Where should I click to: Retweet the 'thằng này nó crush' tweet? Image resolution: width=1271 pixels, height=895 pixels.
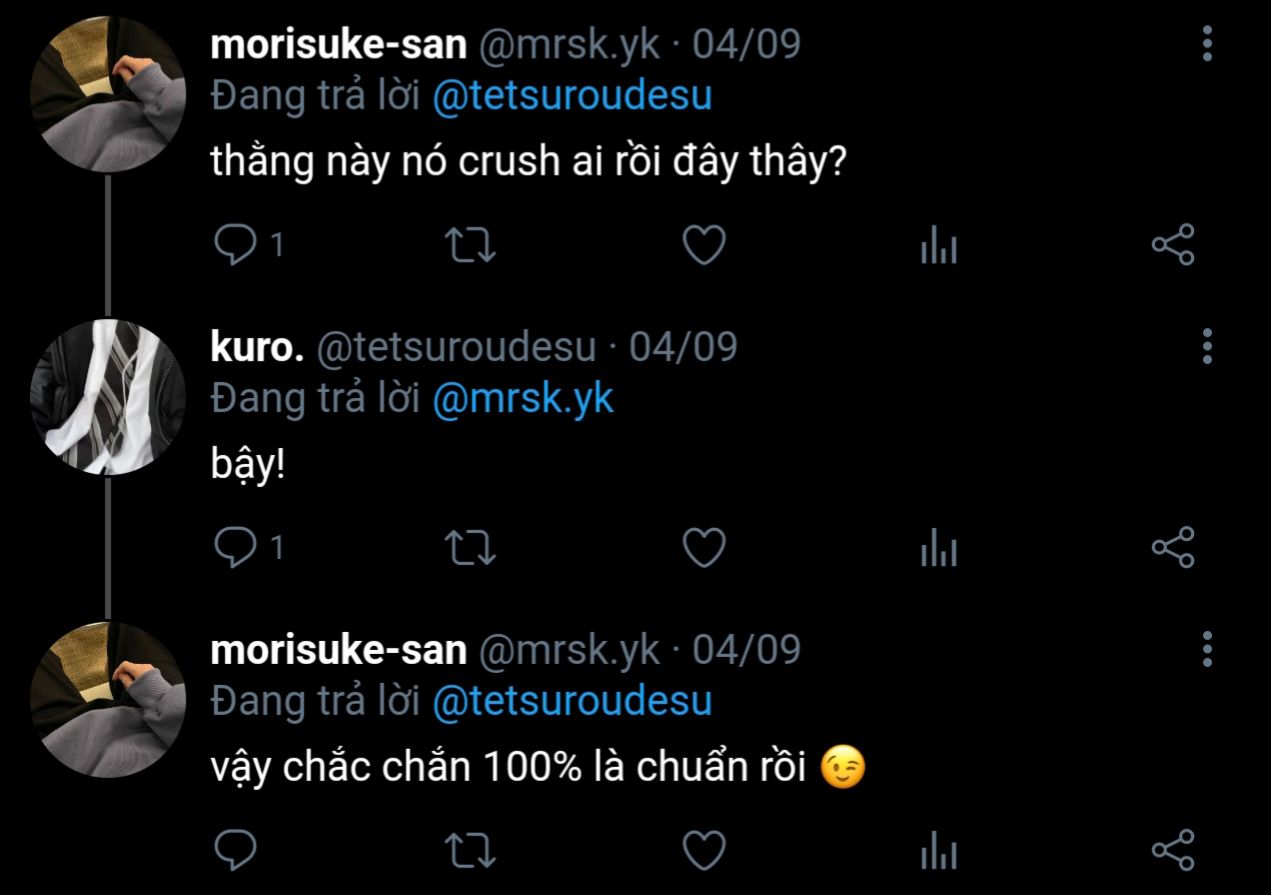point(470,245)
